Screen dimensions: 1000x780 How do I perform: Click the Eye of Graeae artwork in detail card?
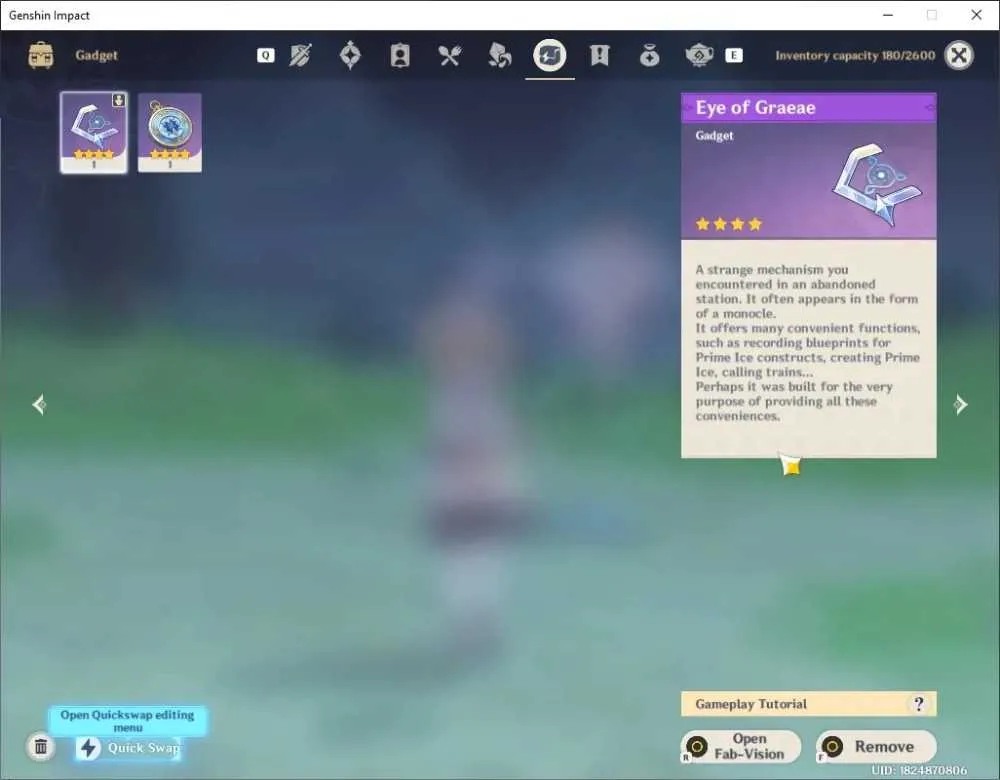point(878,184)
